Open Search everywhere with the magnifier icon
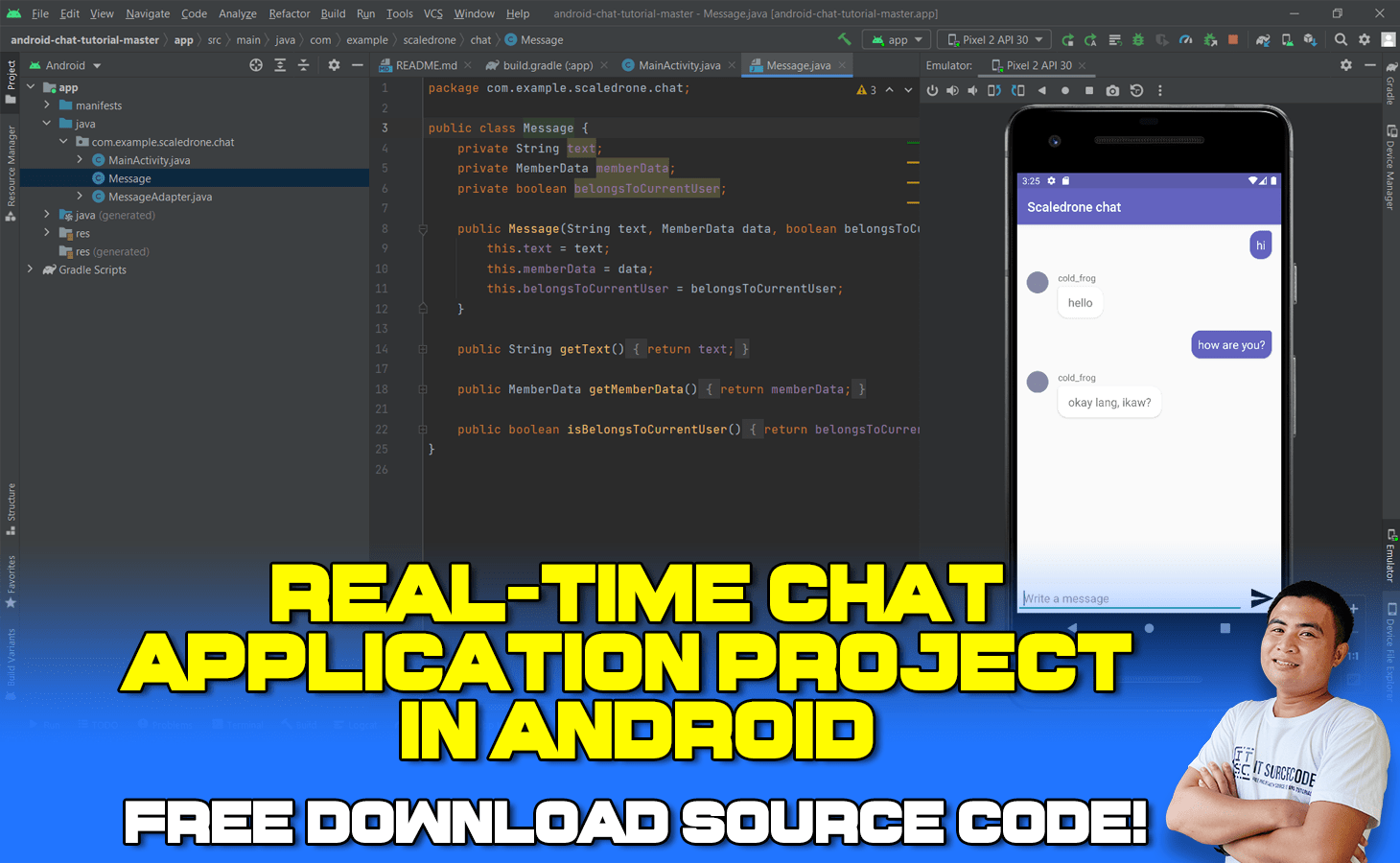This screenshot has height=863, width=1400. (x=1341, y=39)
